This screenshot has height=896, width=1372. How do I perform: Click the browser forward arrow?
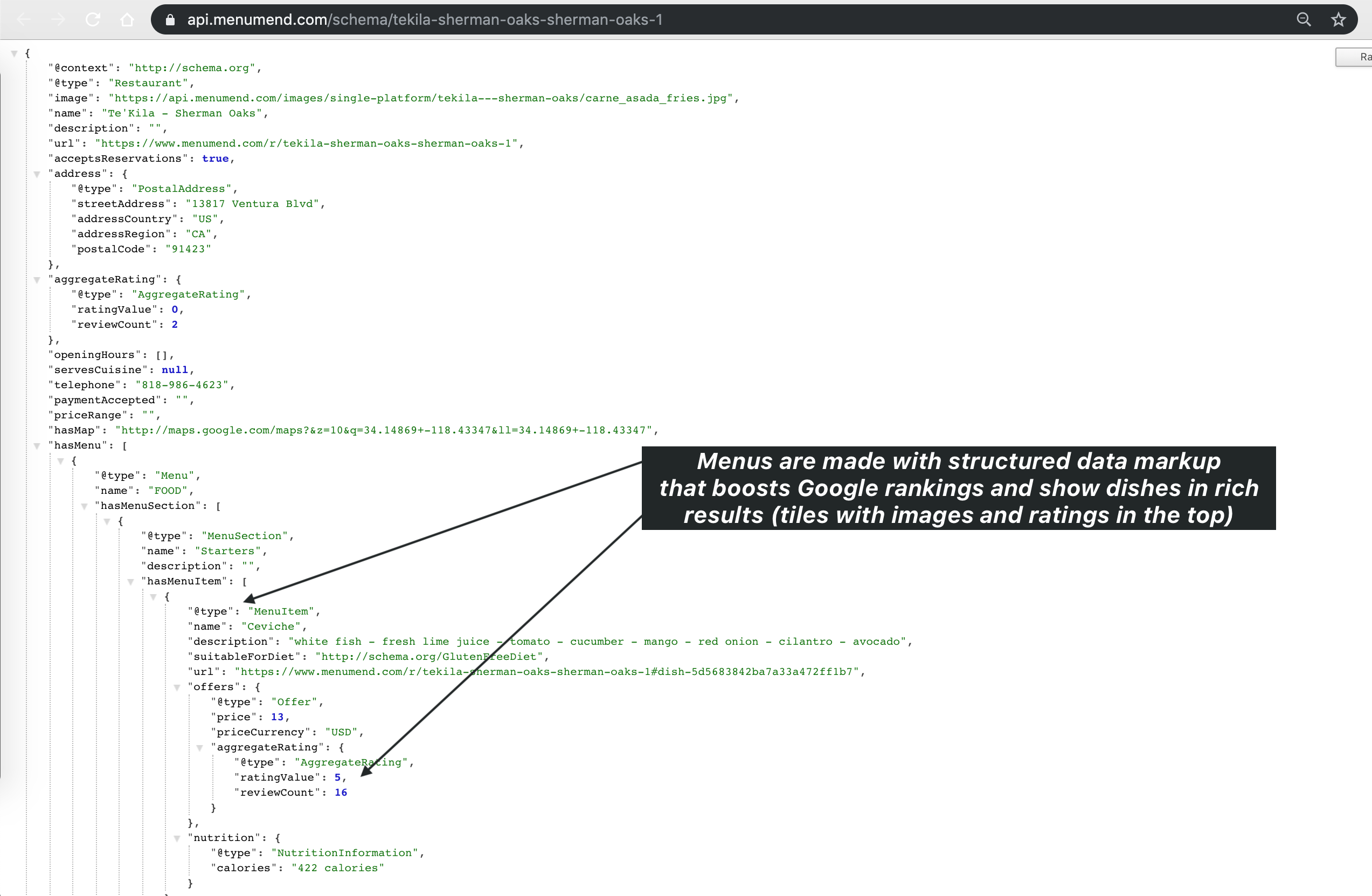click(x=58, y=19)
